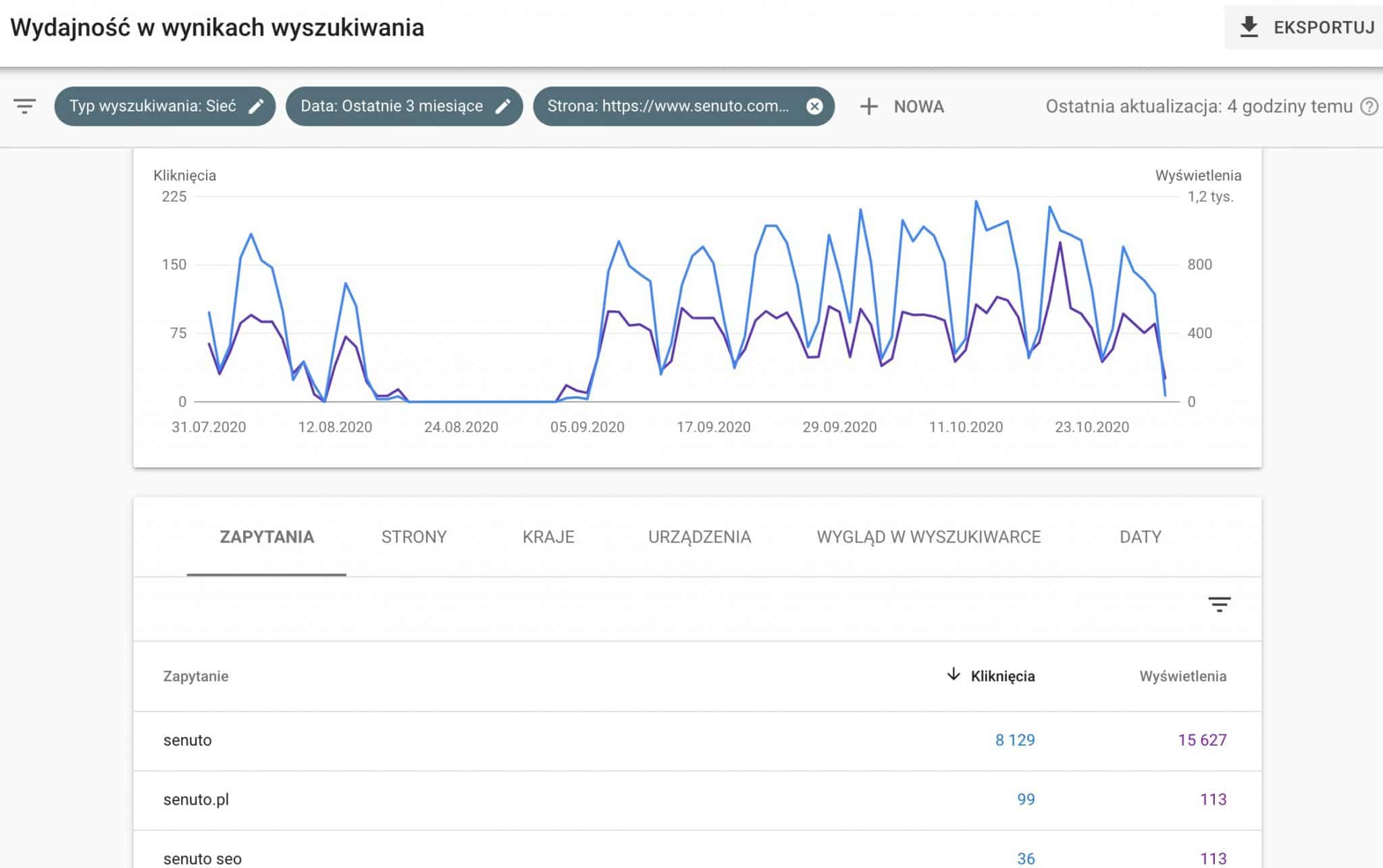The image size is (1383, 868).
Task: Remove the Strona filter with X icon
Action: click(815, 107)
